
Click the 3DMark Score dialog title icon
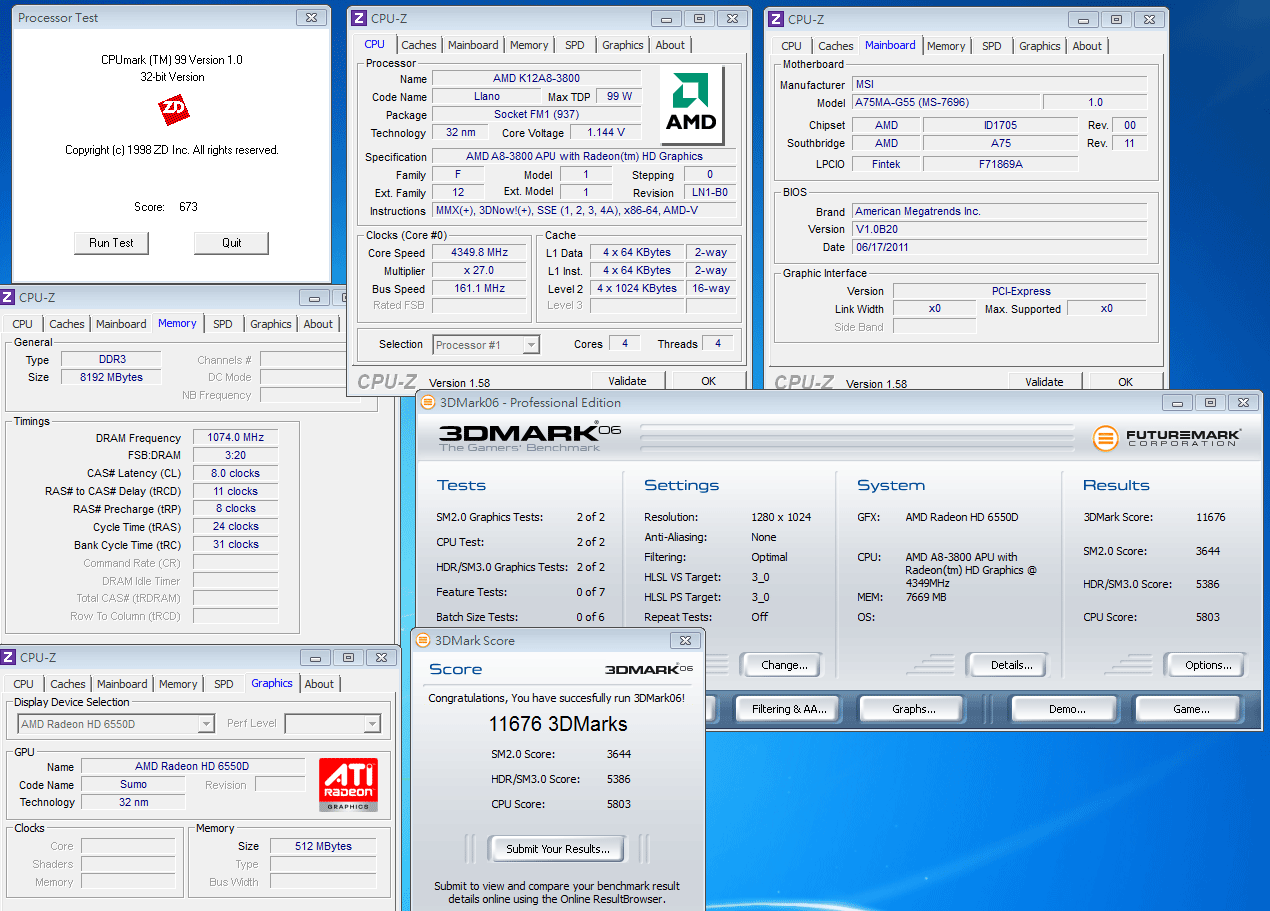(x=421, y=641)
